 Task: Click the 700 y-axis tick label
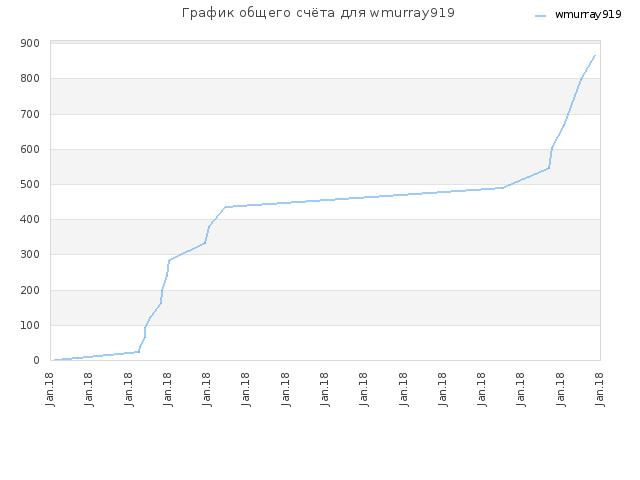30,114
